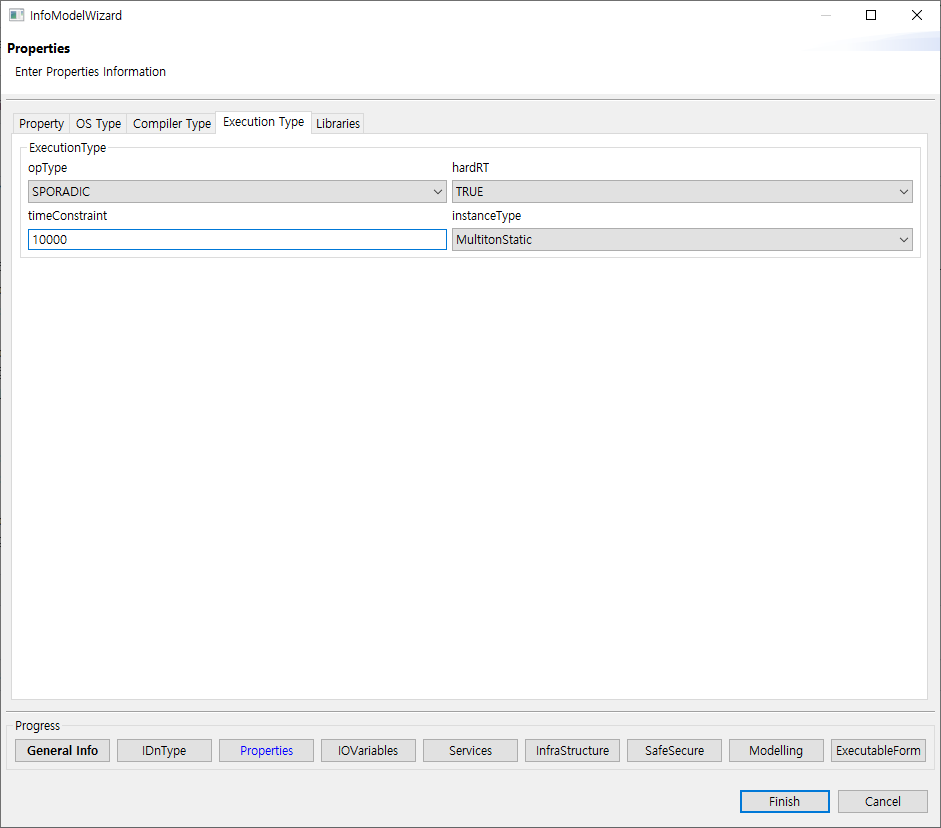Navigate to the ExecutableForm step
This screenshot has width=941, height=828.
[878, 750]
